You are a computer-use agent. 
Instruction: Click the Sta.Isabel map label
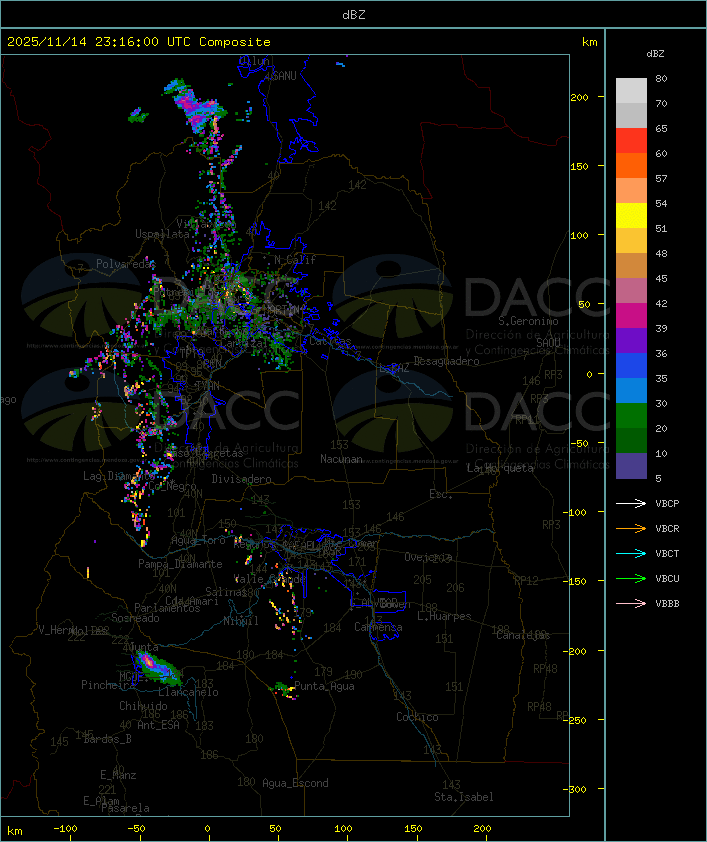click(464, 797)
